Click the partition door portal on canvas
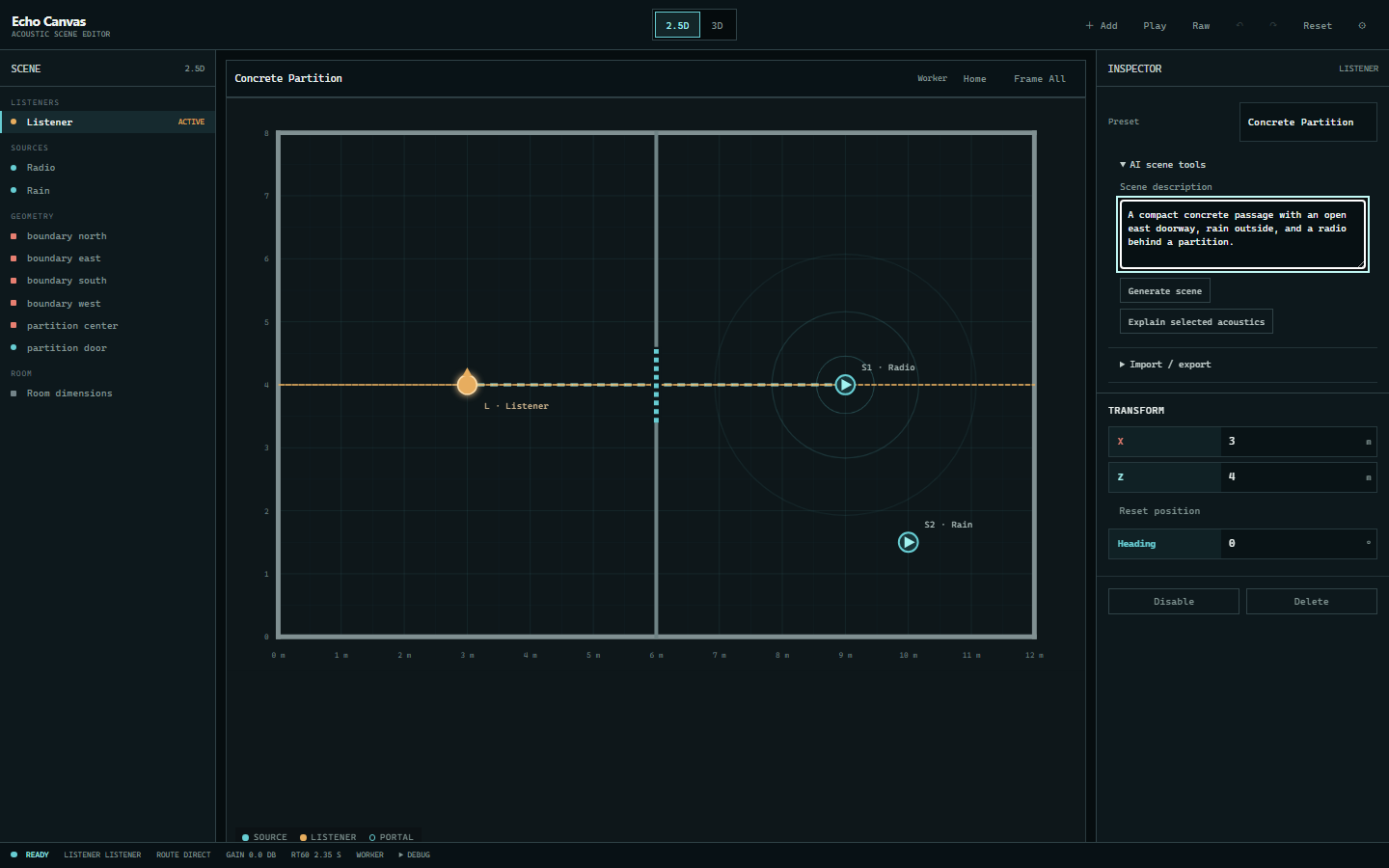1389x868 pixels. [656, 385]
